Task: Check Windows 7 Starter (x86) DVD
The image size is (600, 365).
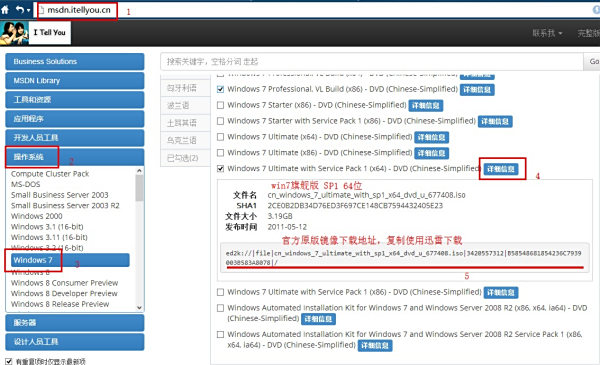Action: [220, 105]
